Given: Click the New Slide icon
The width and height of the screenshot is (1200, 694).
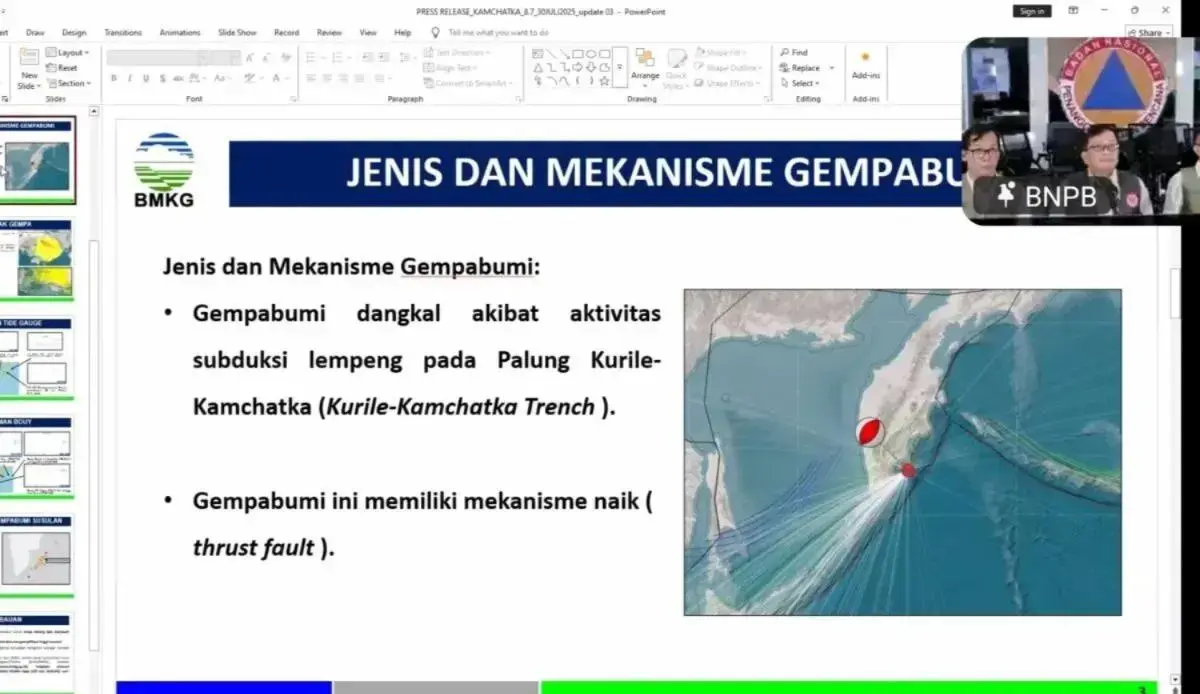Looking at the screenshot, I should pos(29,61).
